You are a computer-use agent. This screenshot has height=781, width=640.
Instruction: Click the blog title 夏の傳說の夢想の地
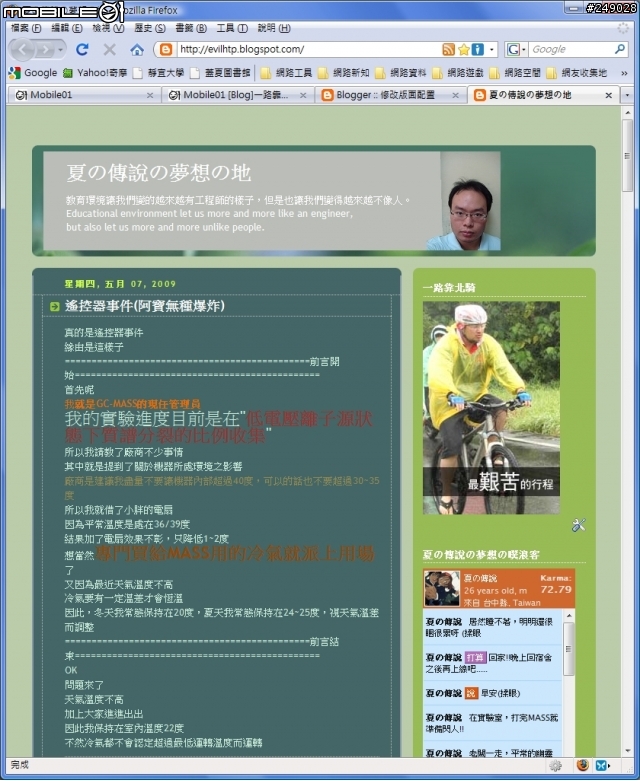[159, 173]
